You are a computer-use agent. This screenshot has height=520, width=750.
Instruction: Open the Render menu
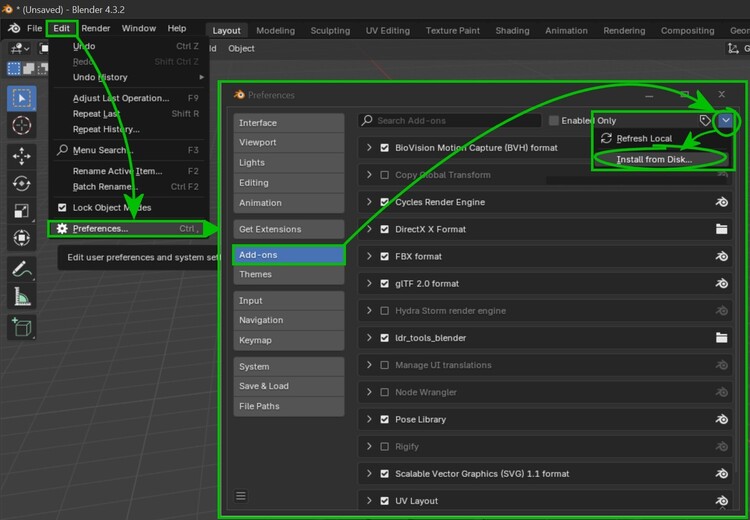click(96, 28)
